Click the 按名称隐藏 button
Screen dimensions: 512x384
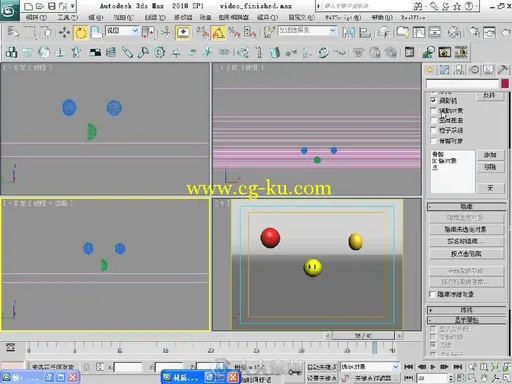pyautogui.click(x=466, y=241)
